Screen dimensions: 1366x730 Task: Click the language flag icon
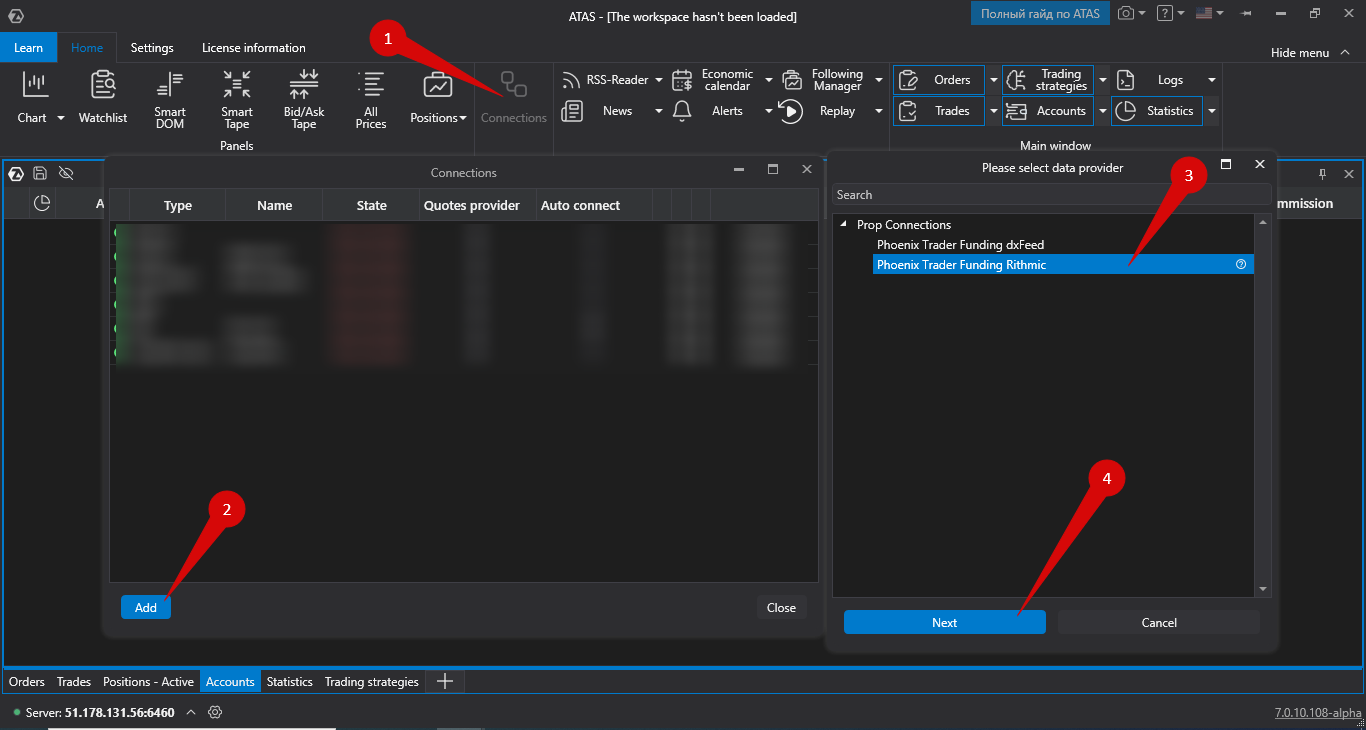click(x=1203, y=14)
